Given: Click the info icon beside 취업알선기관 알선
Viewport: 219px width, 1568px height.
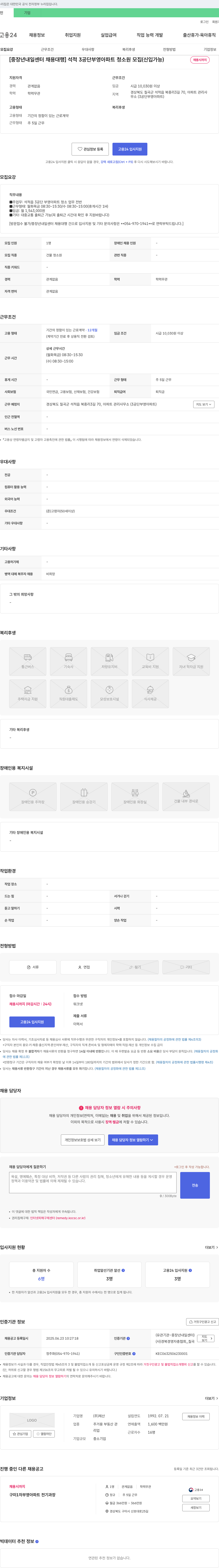Looking at the screenshot, I should pyautogui.click(x=123, y=1270).
